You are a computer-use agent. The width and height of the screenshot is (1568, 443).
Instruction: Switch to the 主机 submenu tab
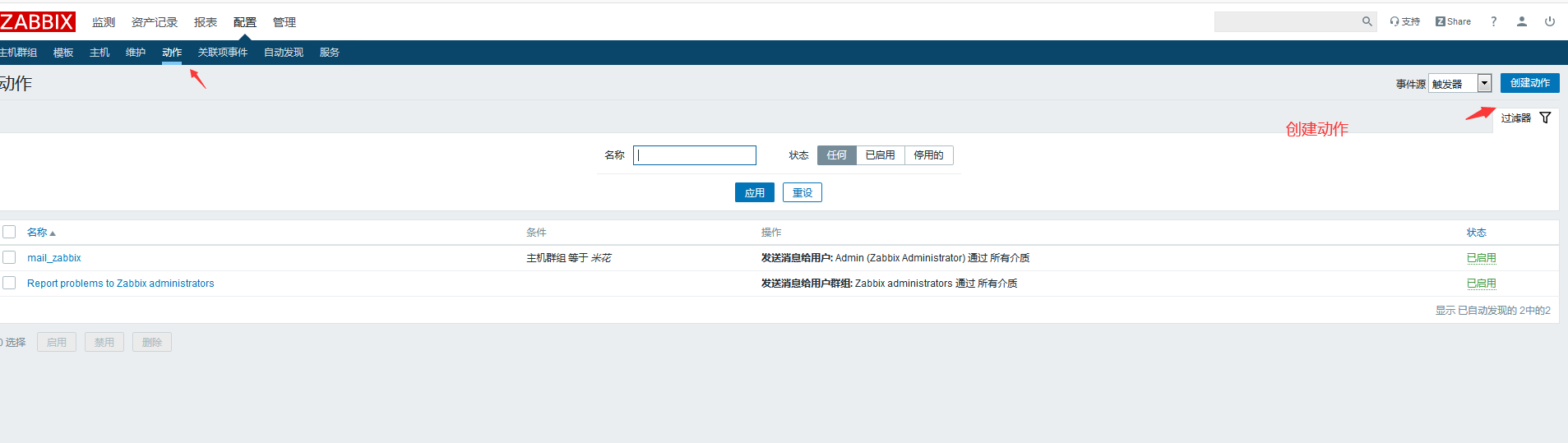tap(99, 53)
